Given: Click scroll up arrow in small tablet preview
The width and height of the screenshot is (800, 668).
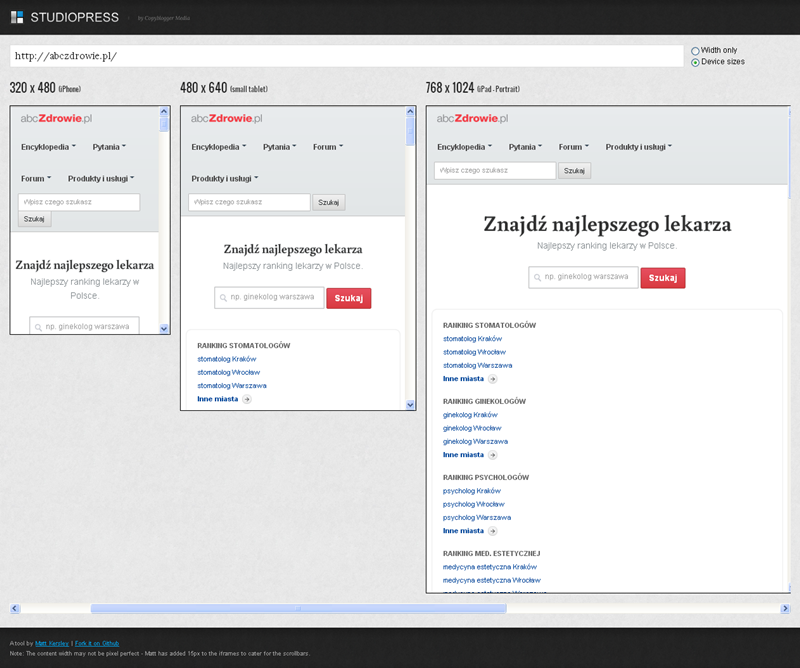Looking at the screenshot, I should [410, 111].
